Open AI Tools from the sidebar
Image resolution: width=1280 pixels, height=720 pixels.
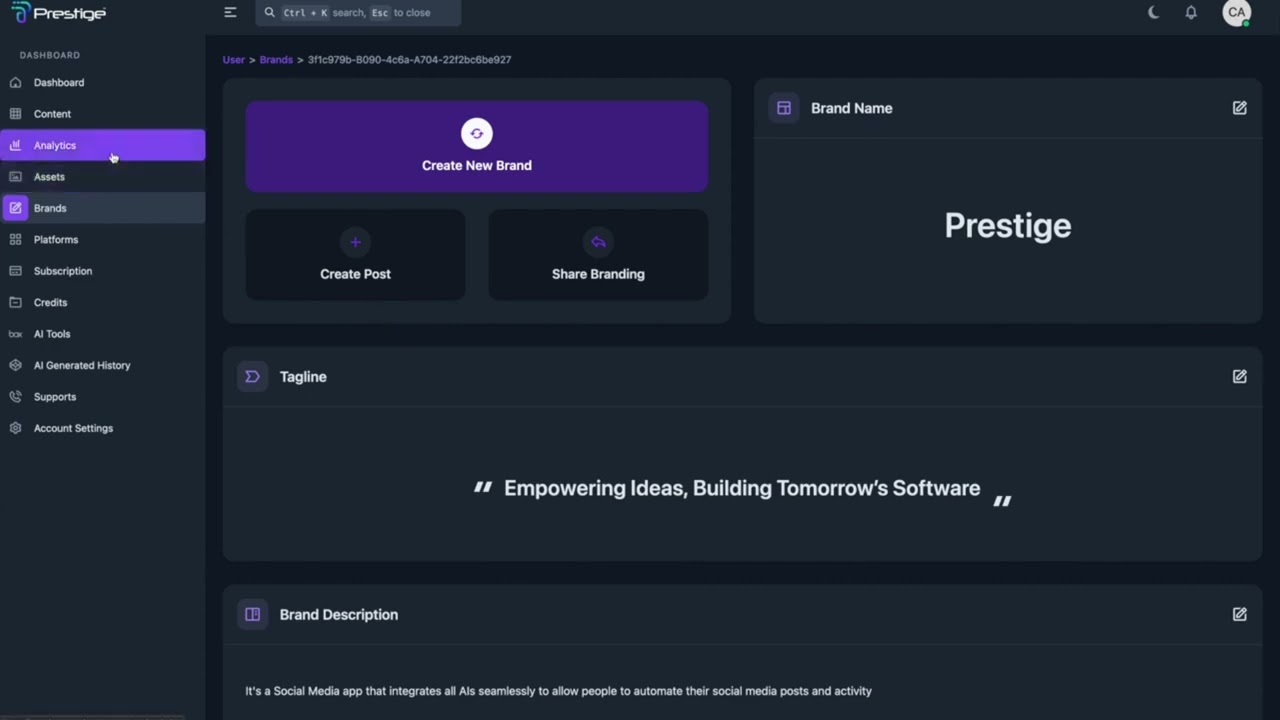[52, 334]
